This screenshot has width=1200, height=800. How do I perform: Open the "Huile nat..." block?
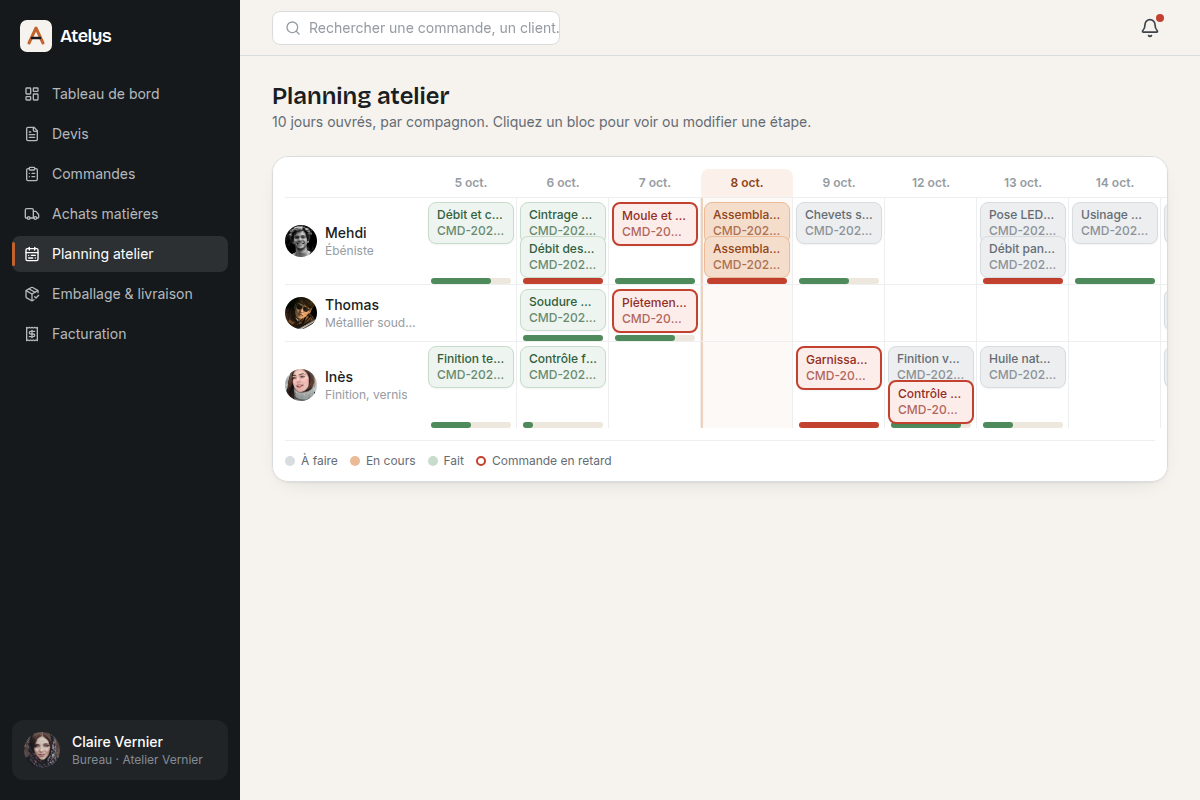tap(1023, 367)
